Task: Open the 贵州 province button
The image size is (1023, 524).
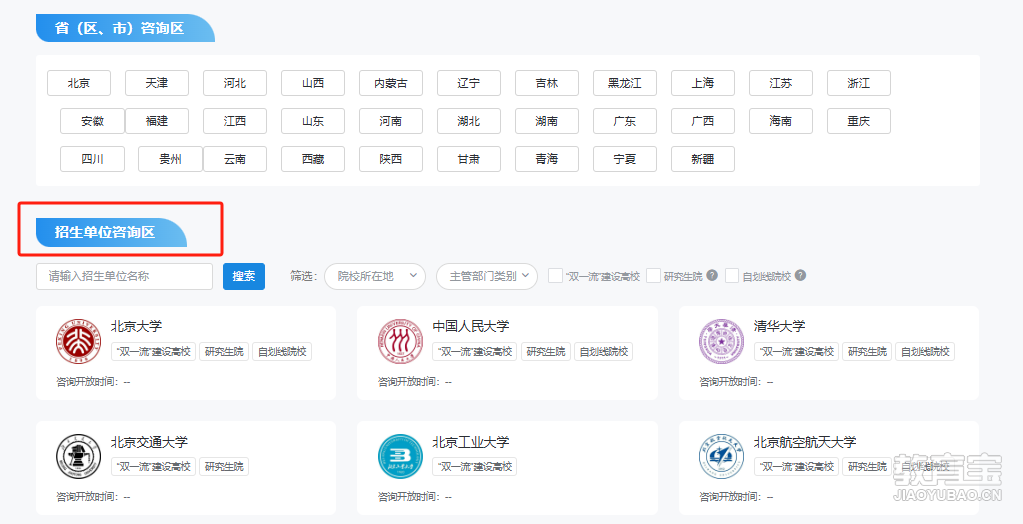Action: (x=170, y=159)
